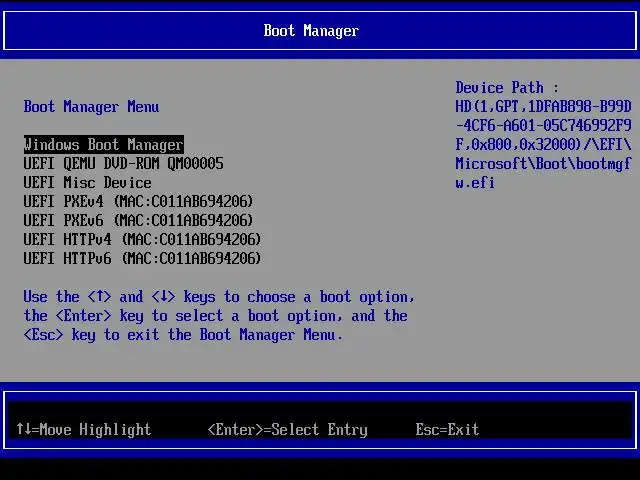Choose UEFI QEMU DVD-ROM QM00005 boot option
The height and width of the screenshot is (480, 640).
pos(123,164)
